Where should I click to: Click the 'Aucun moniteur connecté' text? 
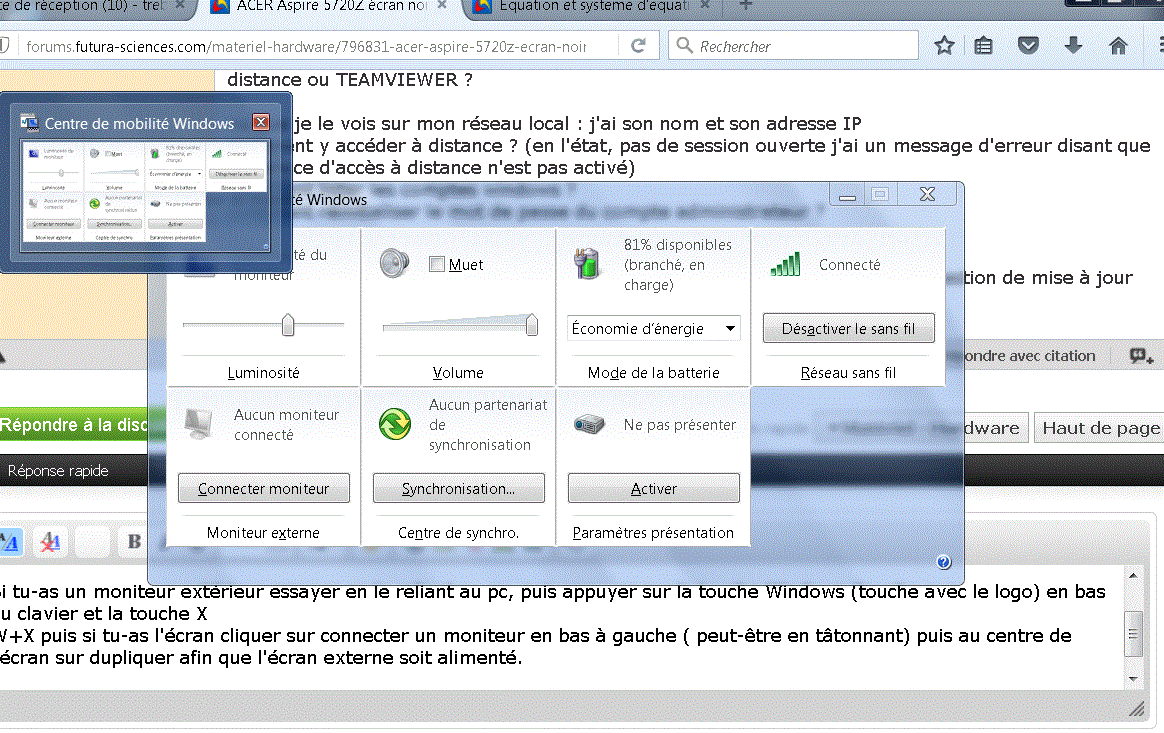(x=287, y=425)
